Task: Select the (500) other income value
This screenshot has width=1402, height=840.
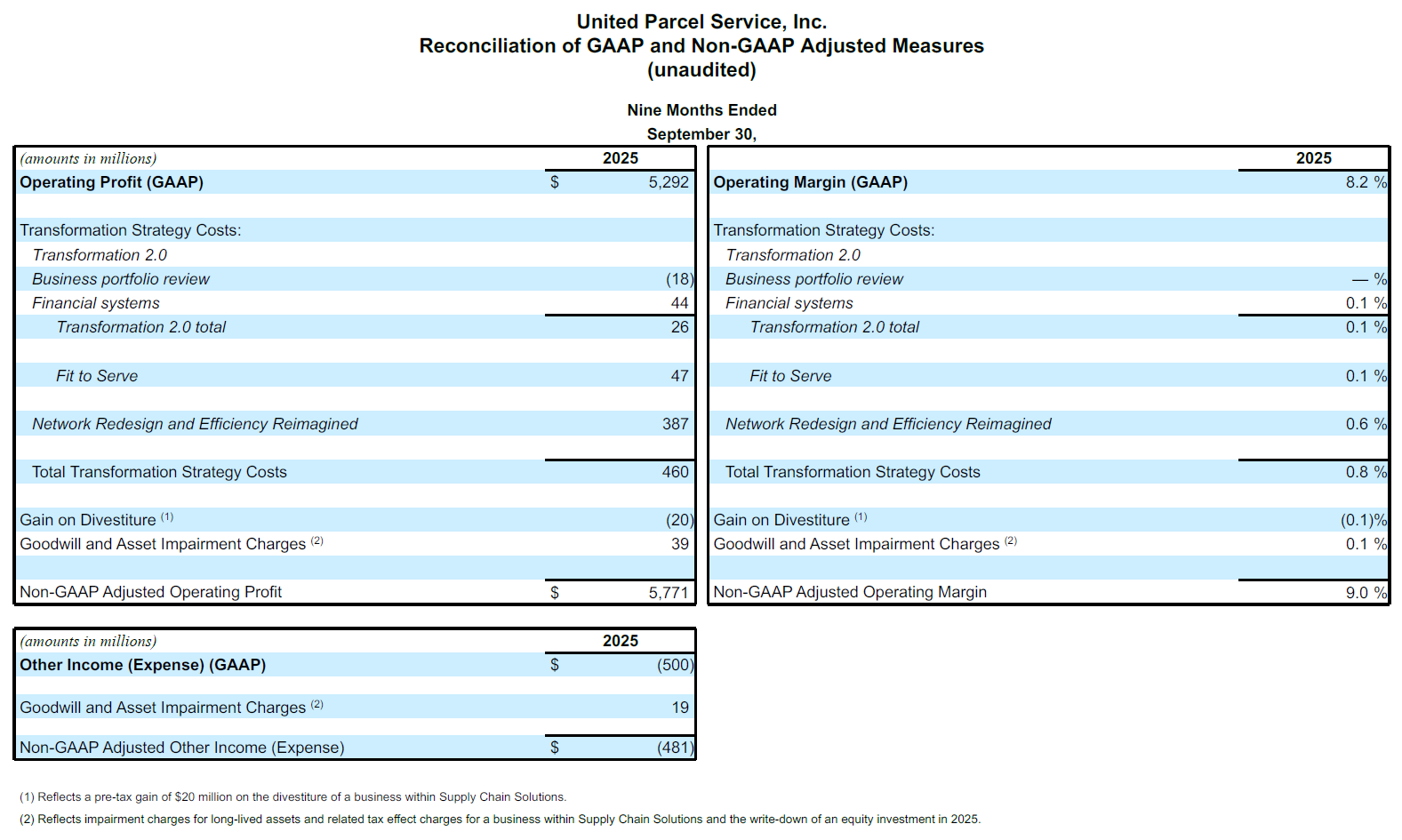Action: [675, 665]
